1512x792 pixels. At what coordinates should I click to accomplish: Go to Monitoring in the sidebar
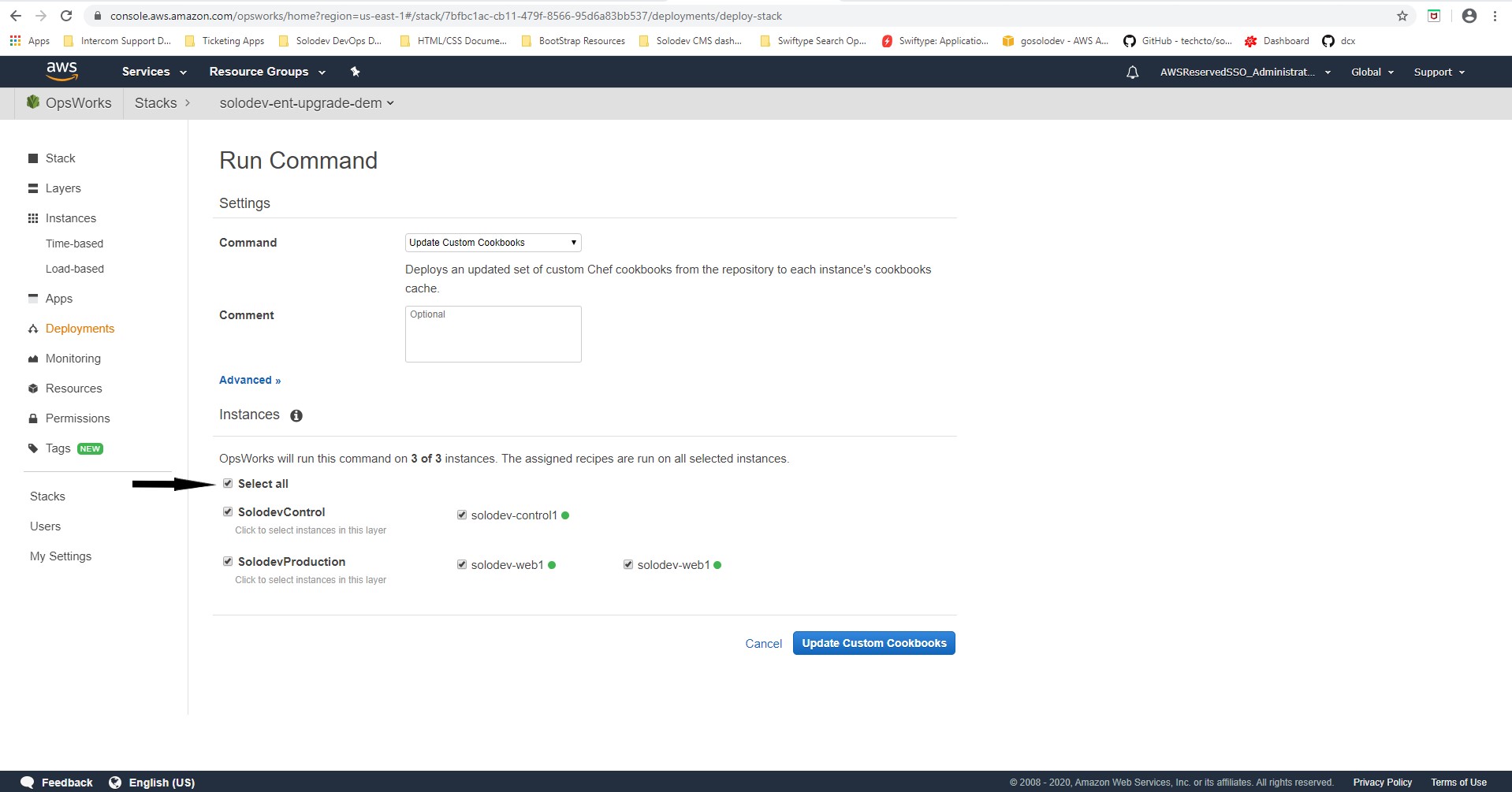73,359
